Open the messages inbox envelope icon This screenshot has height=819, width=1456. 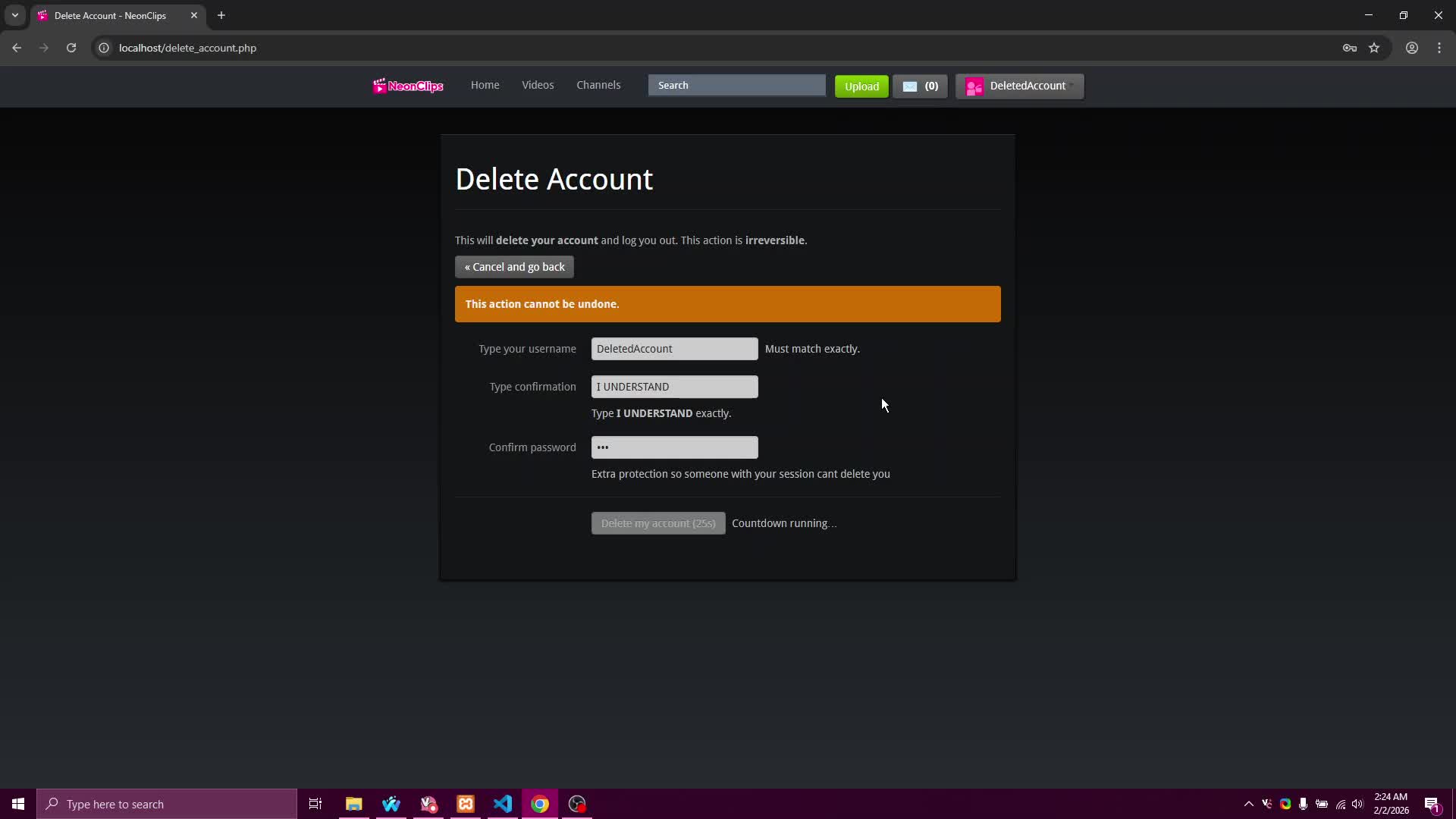910,86
